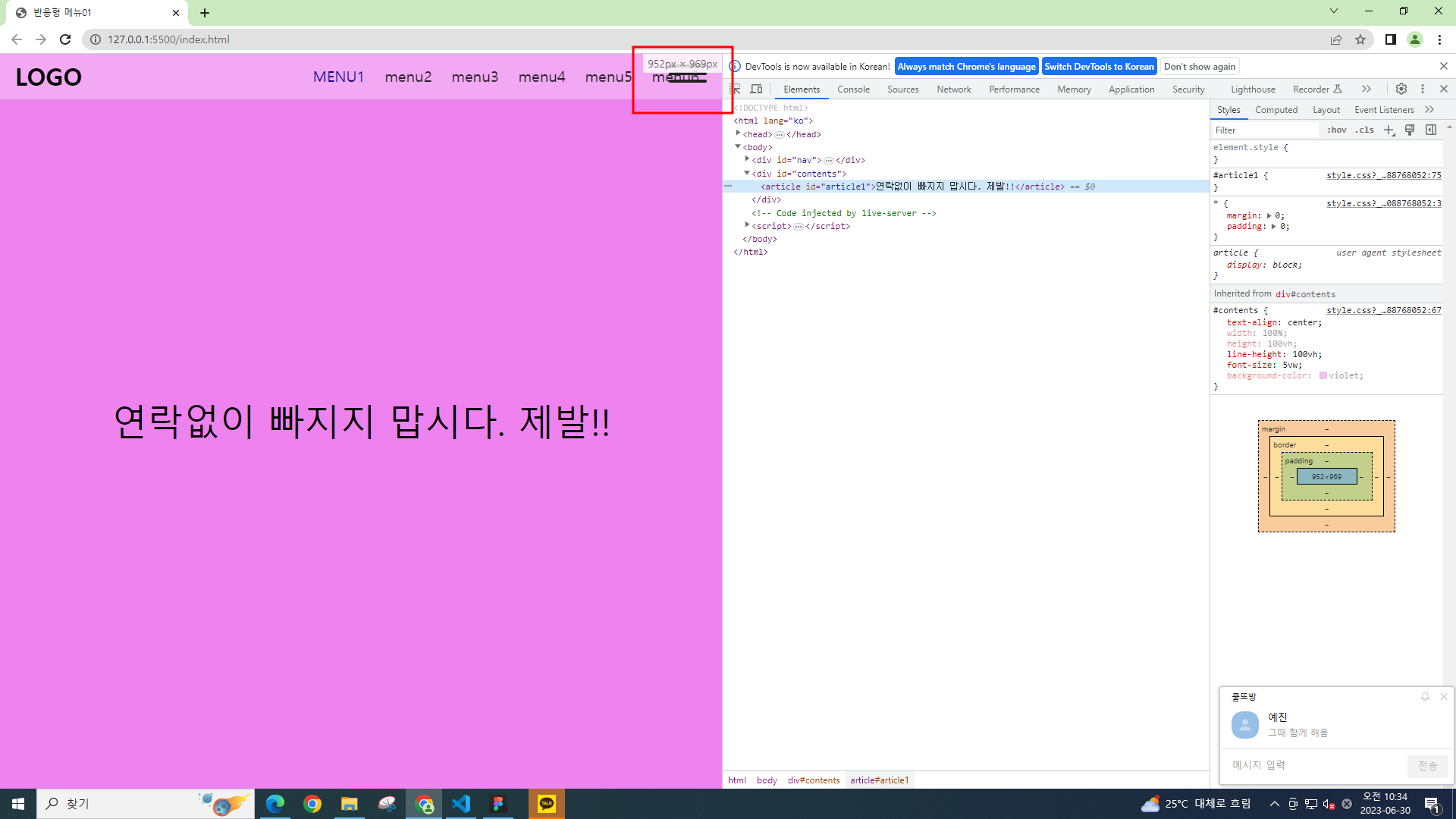
Task: Open the rendering emulations paintbrush icon
Action: [1410, 130]
